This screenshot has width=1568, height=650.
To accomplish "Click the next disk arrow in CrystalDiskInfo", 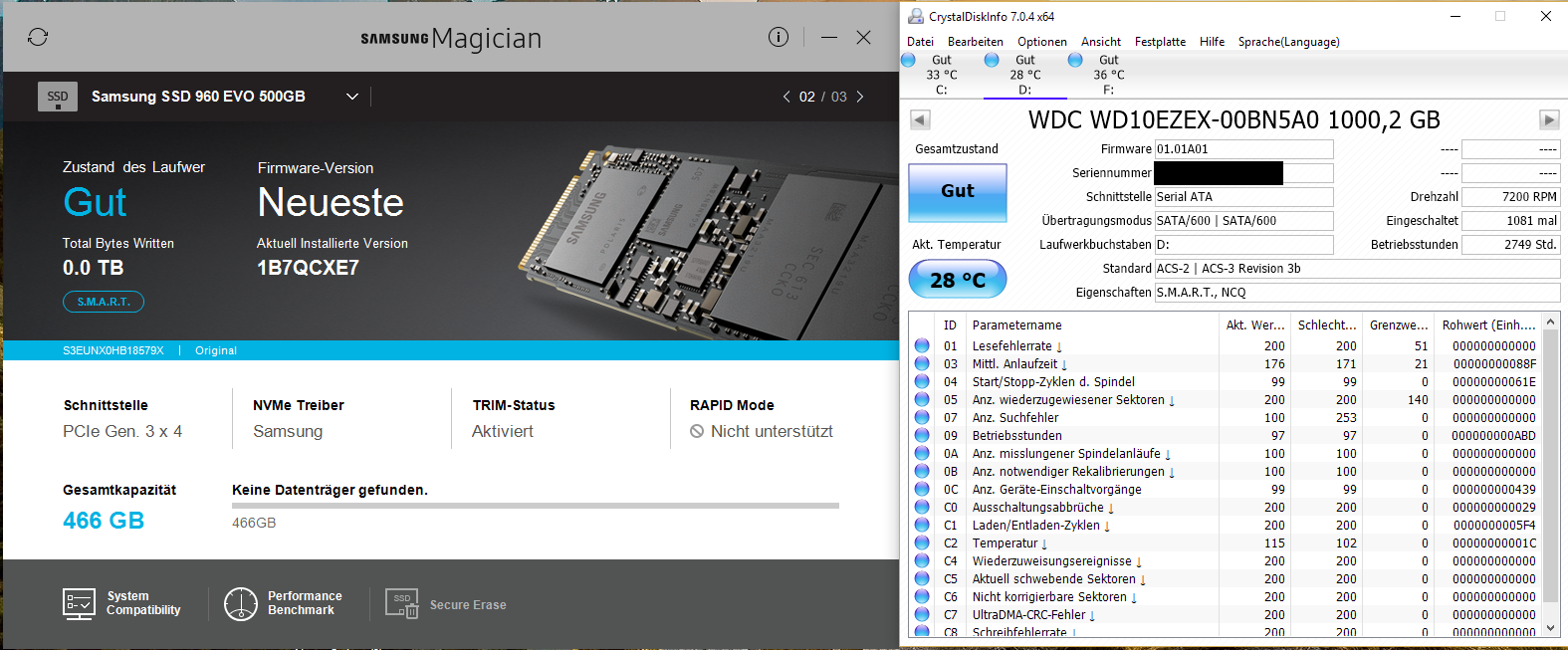I will click(x=1549, y=119).
